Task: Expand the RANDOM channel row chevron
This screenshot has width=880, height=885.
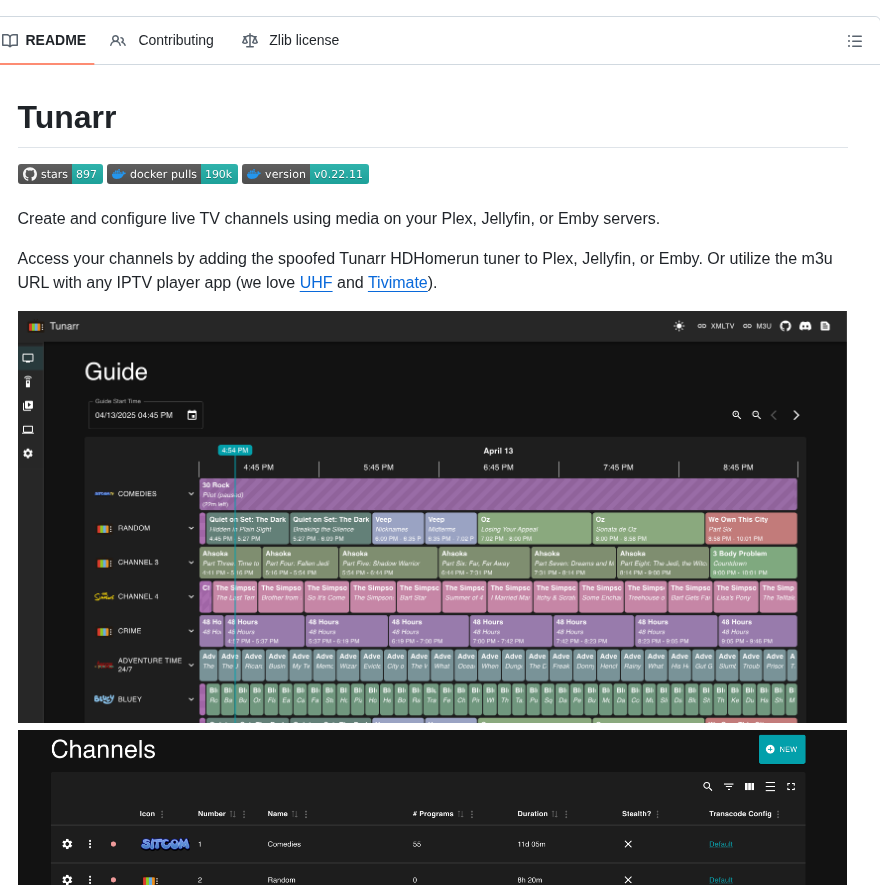Action: click(x=192, y=528)
